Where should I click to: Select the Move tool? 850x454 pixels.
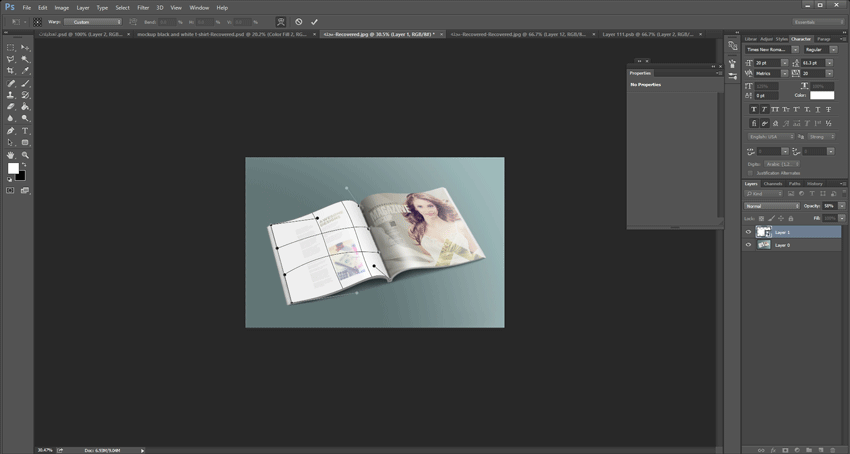coord(25,48)
